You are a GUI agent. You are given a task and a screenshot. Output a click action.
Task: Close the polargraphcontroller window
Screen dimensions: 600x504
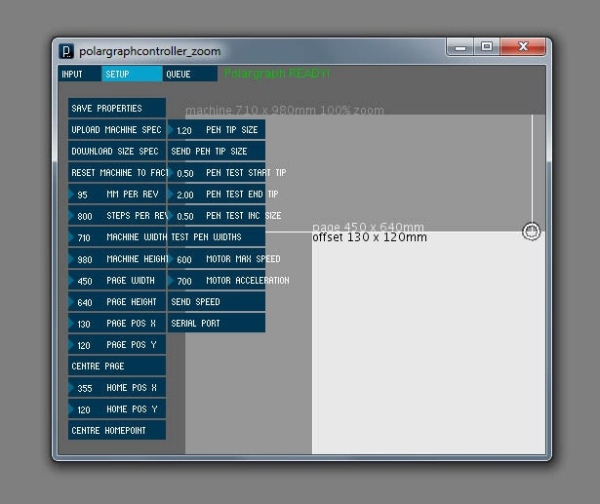(523, 47)
